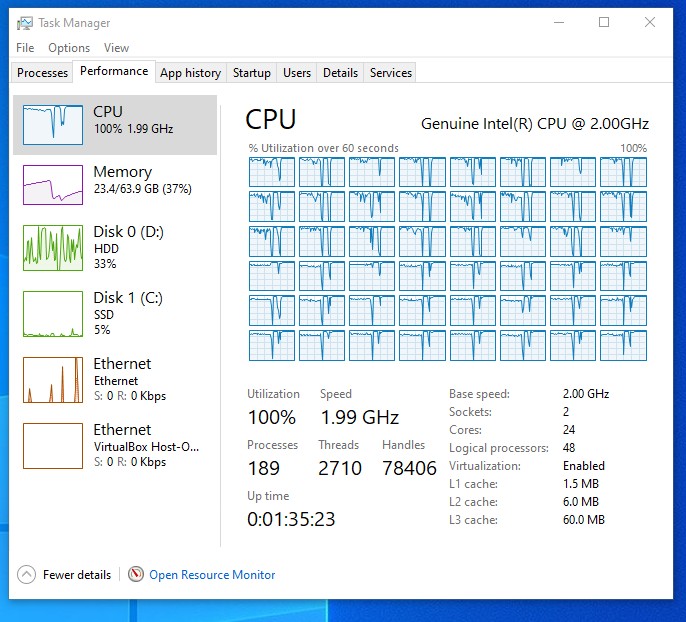Open the Startup tab
686x622 pixels.
(x=252, y=73)
